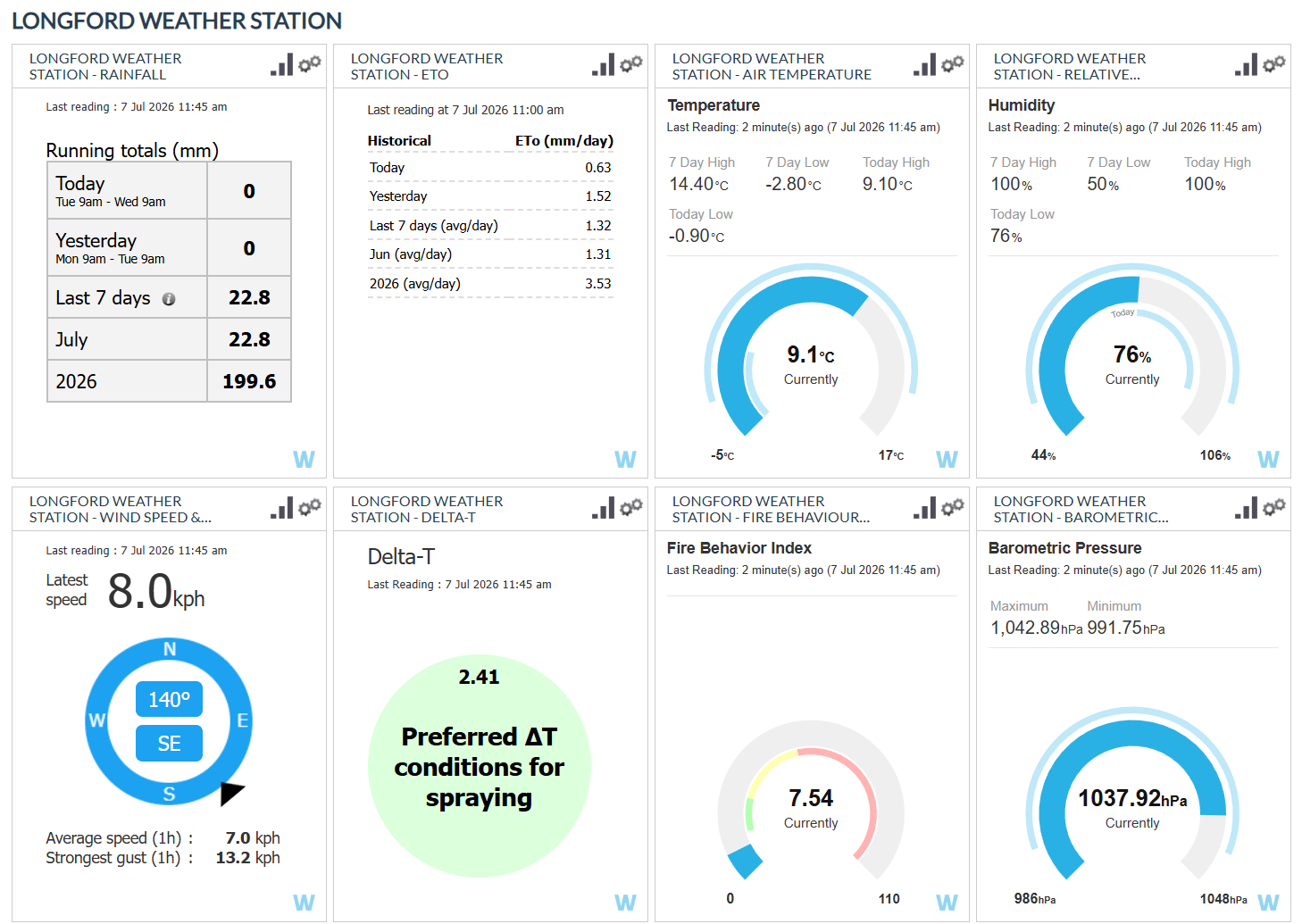Click latest wind speed 8.0 kph
This screenshot has height=924, width=1302.
pyautogui.click(x=156, y=591)
